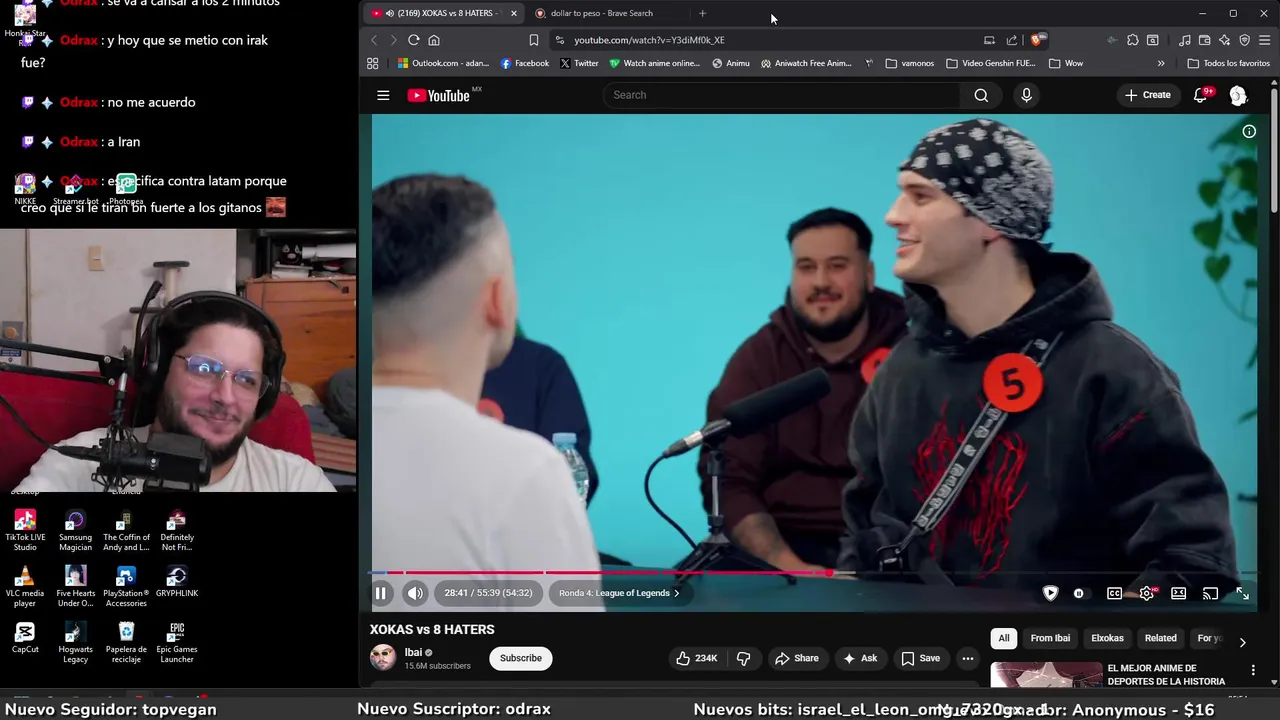This screenshot has width=1280, height=720.
Task: Click the magnifier search button
Action: (x=981, y=95)
